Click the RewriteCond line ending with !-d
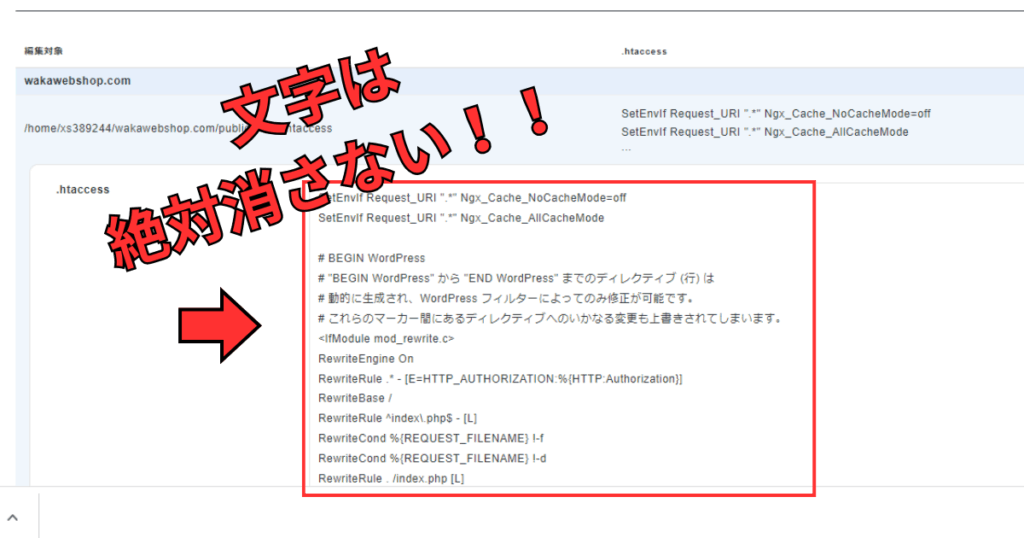 pyautogui.click(x=431, y=458)
